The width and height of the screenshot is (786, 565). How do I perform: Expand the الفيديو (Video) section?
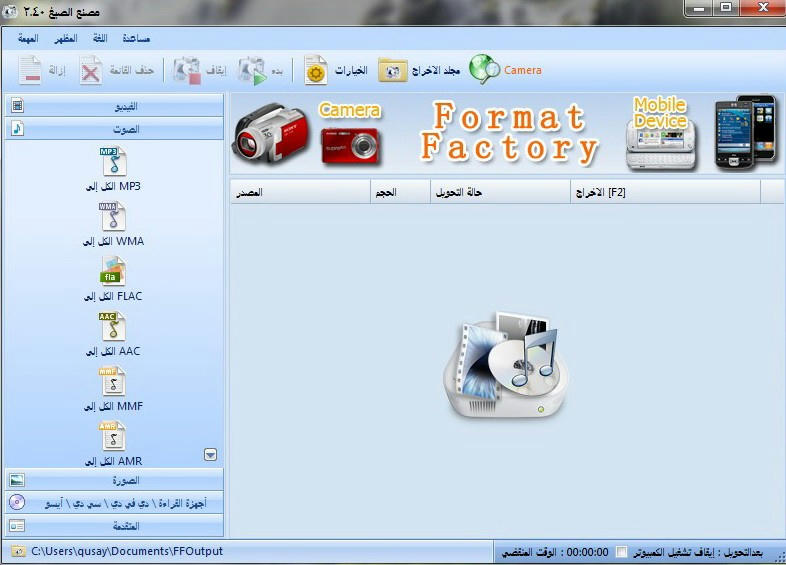pyautogui.click(x=114, y=105)
